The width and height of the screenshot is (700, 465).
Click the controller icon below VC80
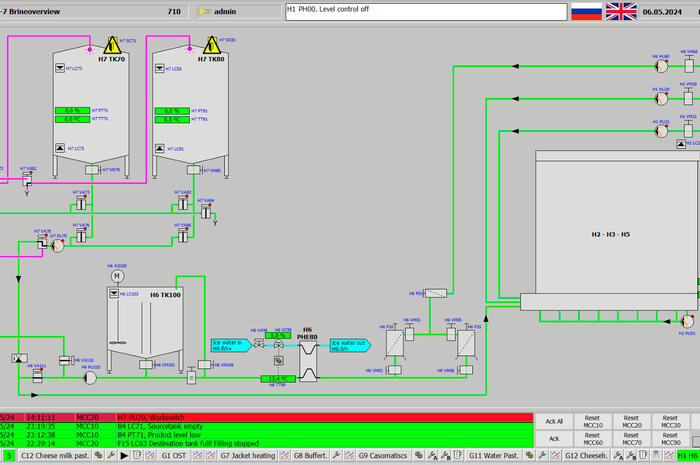[279, 361]
